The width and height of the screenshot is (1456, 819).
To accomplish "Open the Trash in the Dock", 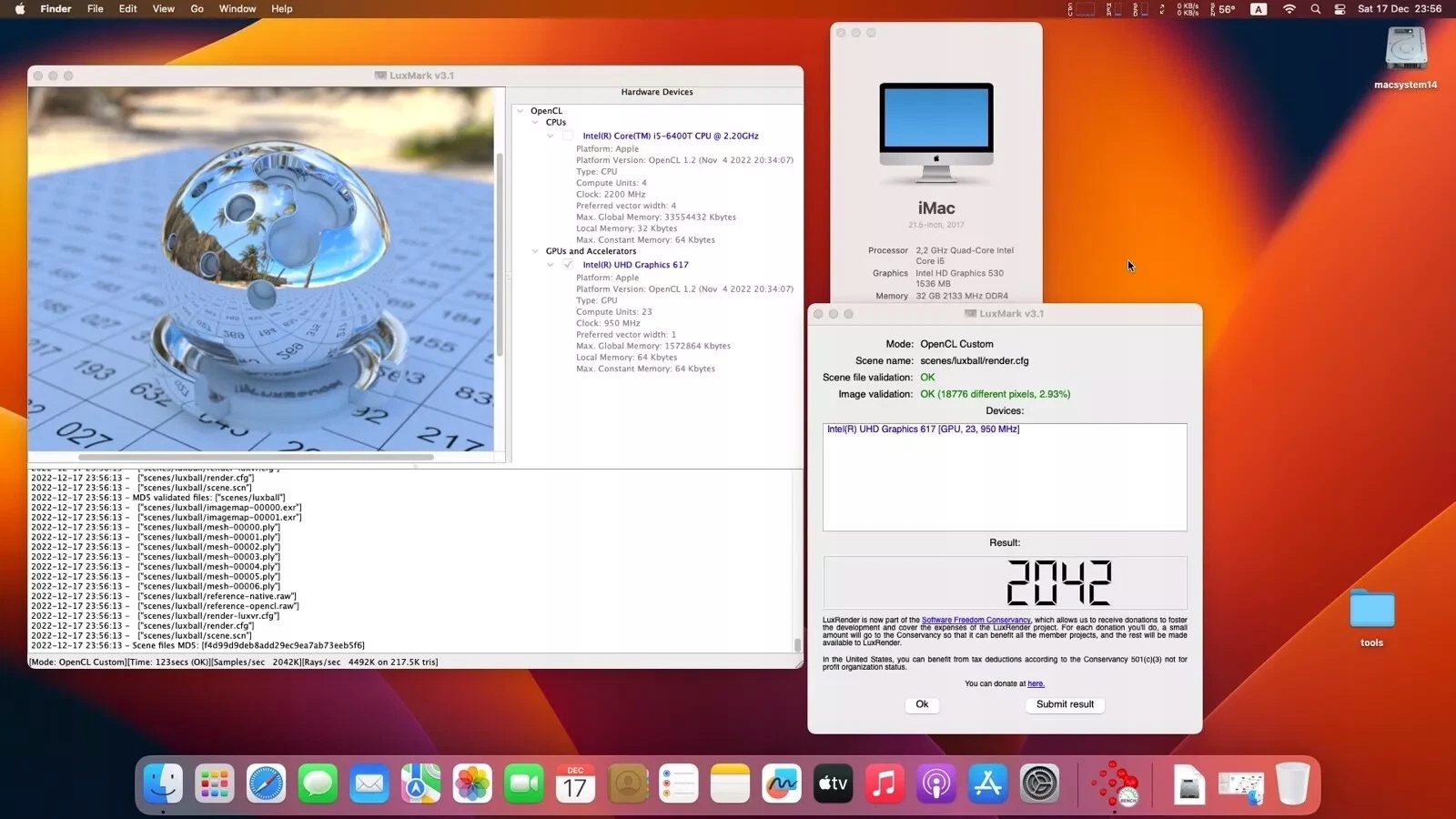I will (1292, 784).
